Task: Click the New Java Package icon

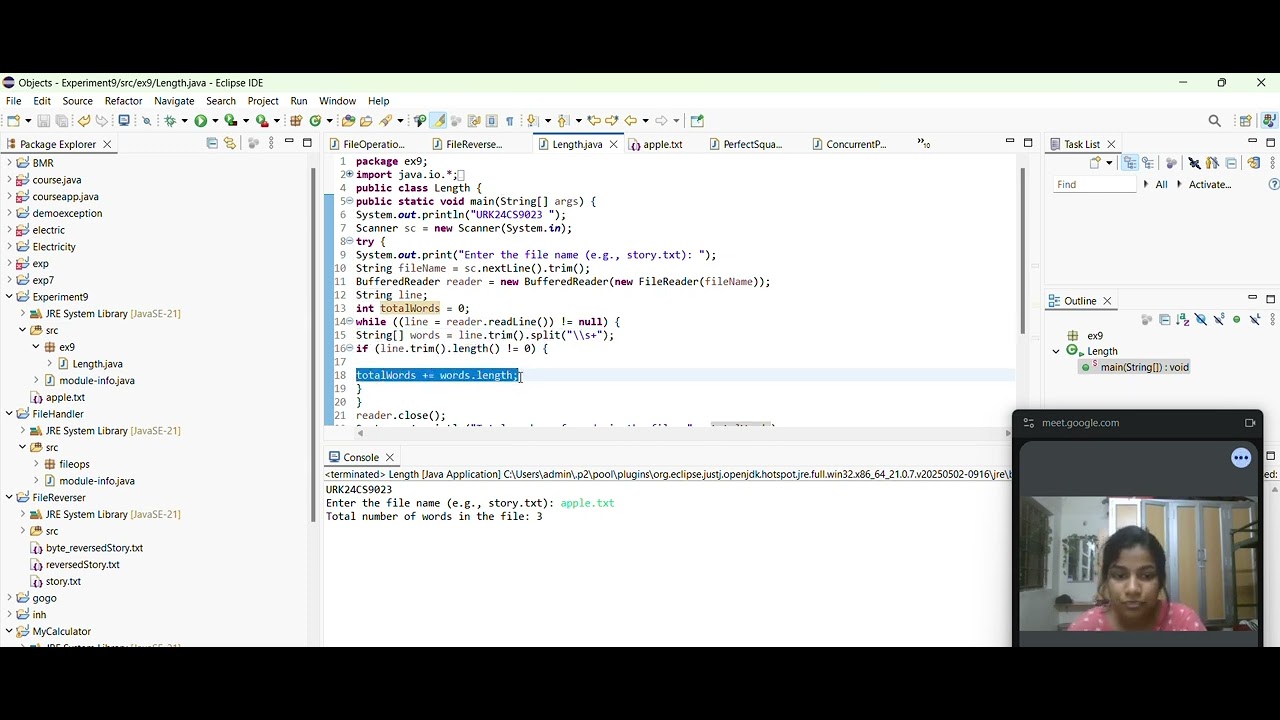Action: coord(296,121)
